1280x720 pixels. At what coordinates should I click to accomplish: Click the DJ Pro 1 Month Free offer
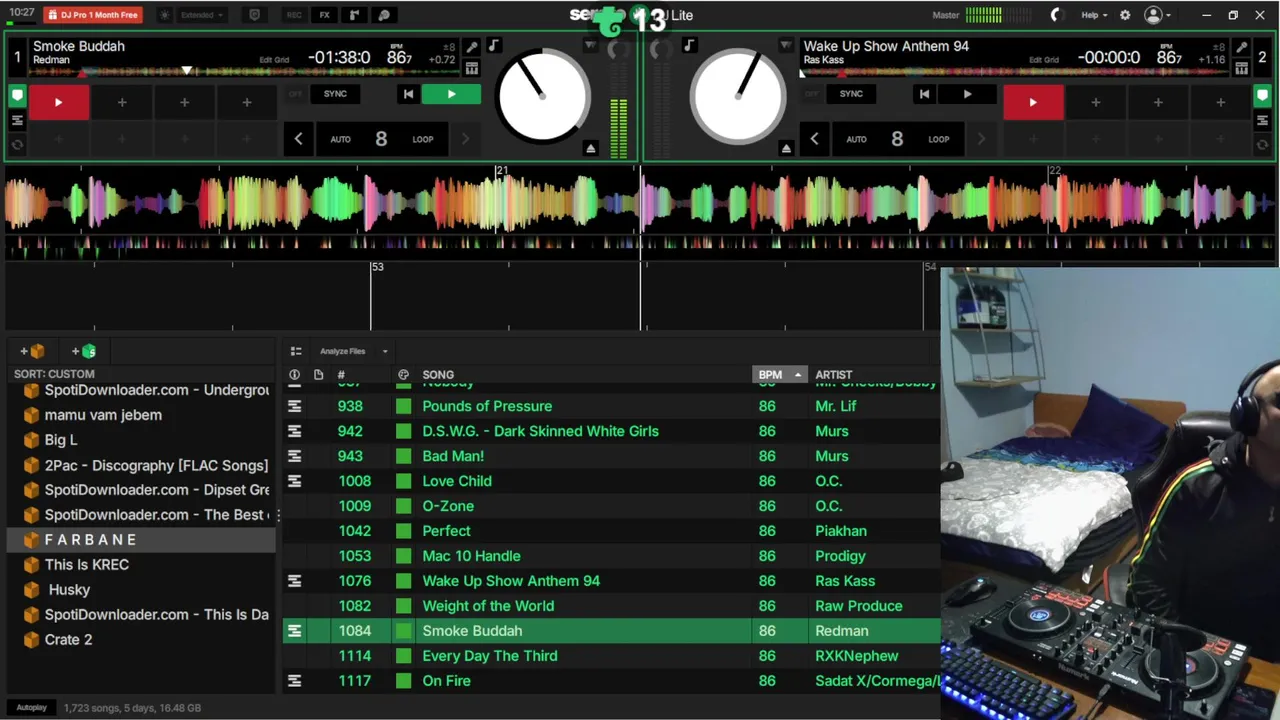click(93, 15)
